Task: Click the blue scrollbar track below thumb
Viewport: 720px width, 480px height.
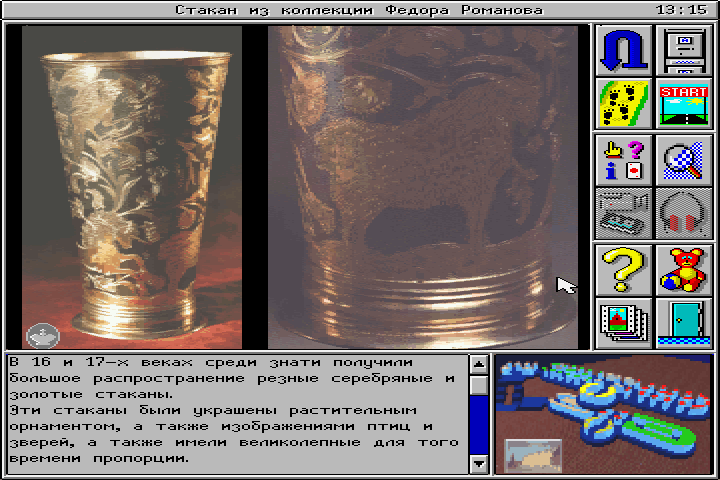Action: point(478,425)
